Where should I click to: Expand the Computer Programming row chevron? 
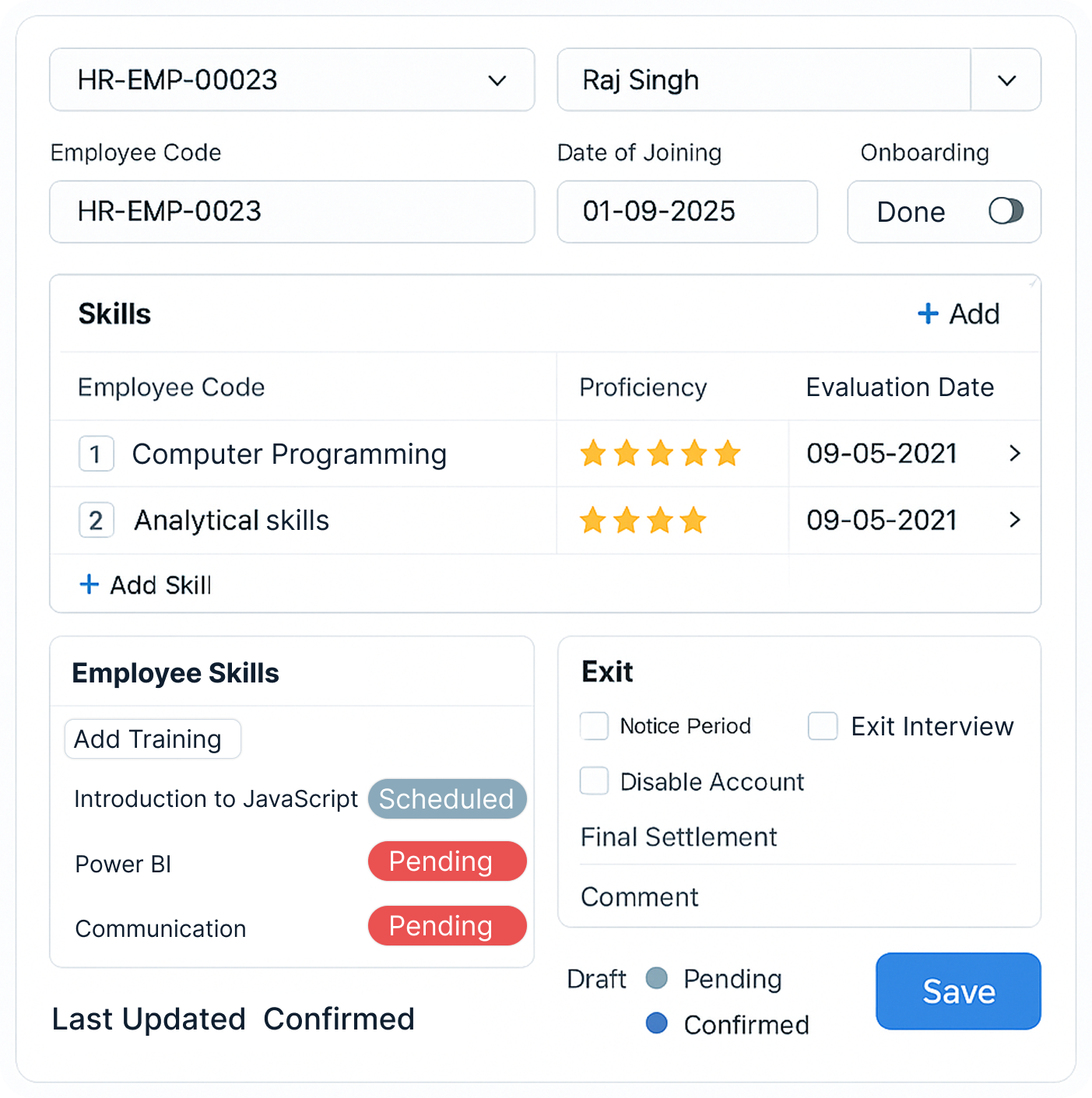coord(1014,453)
